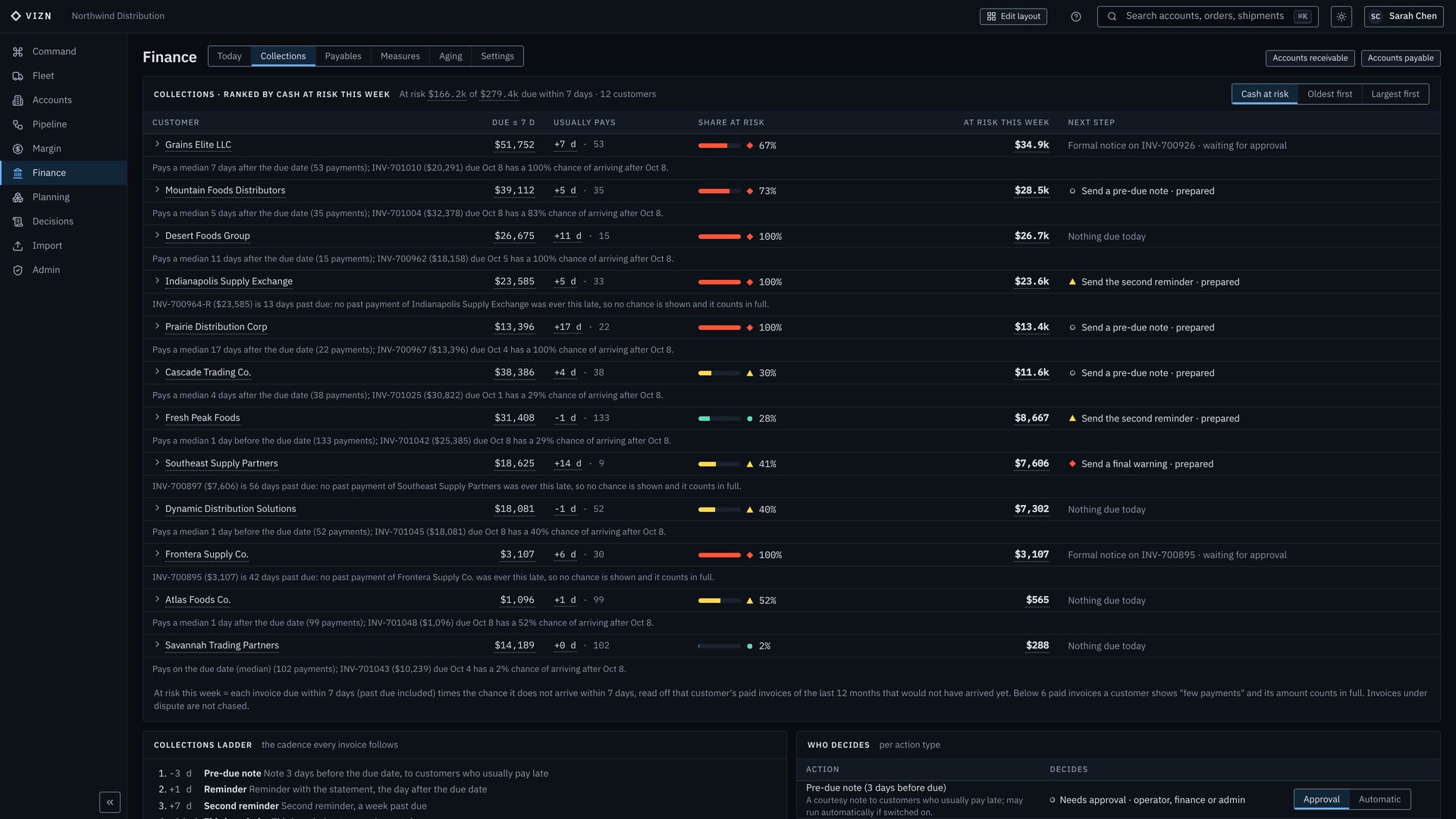Click the Settings tab in Finance
This screenshot has width=1456, height=819.
click(497, 56)
